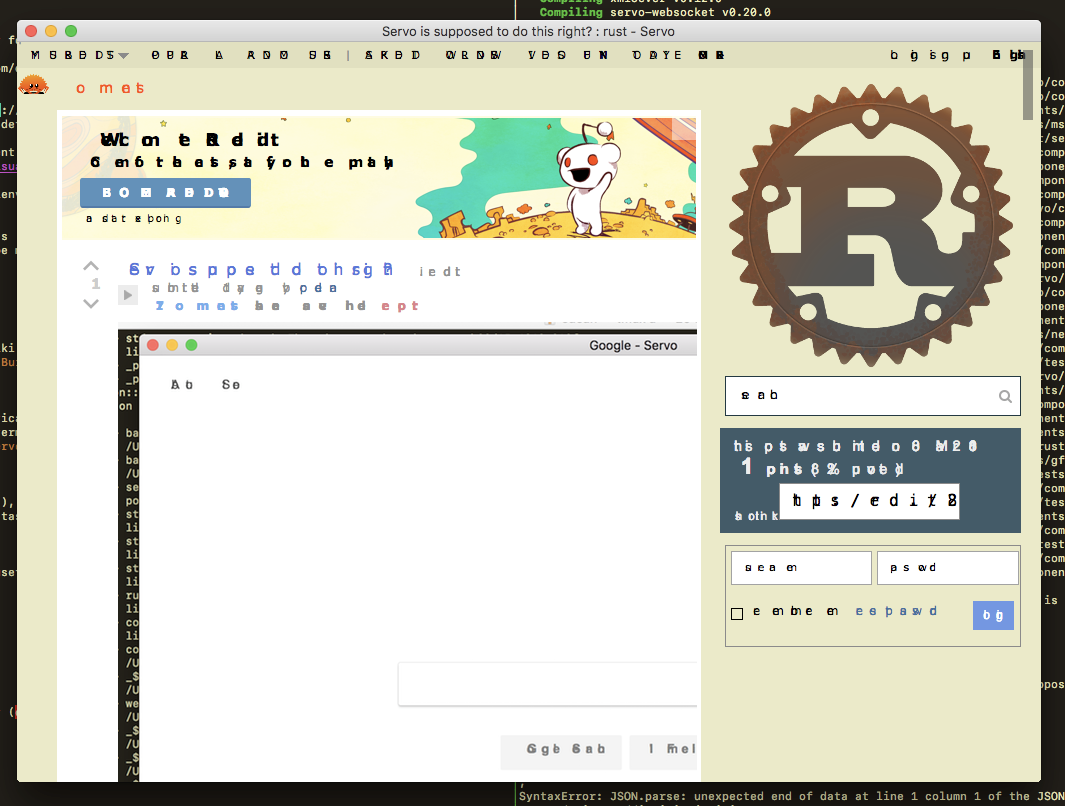Open the blue comments link under the post

click(197, 306)
